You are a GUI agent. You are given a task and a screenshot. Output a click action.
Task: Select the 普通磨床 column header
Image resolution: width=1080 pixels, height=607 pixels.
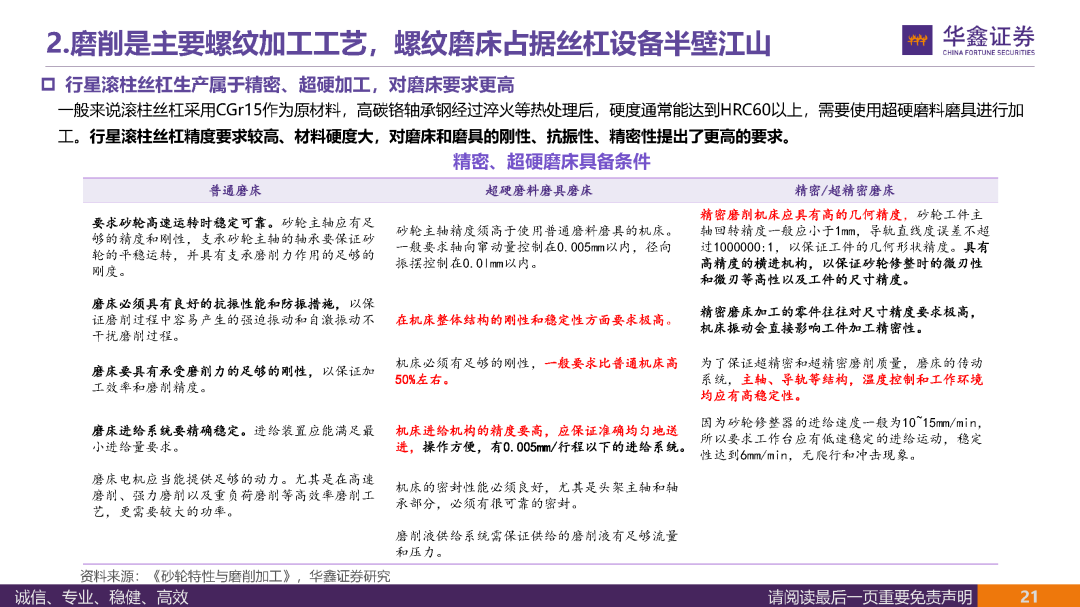(236, 191)
